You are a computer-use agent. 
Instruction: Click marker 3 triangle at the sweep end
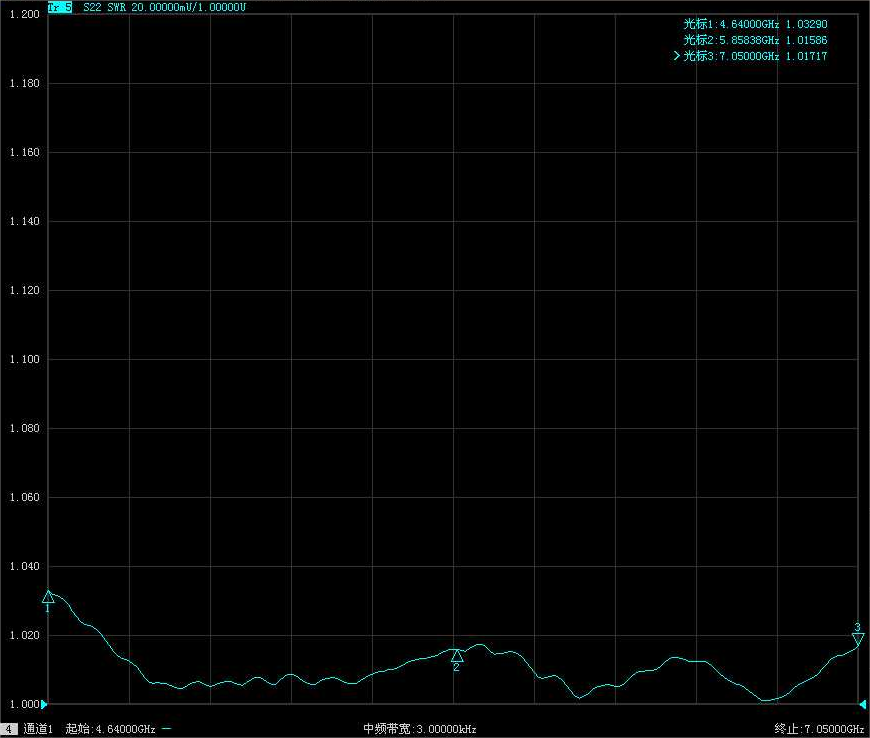click(857, 638)
